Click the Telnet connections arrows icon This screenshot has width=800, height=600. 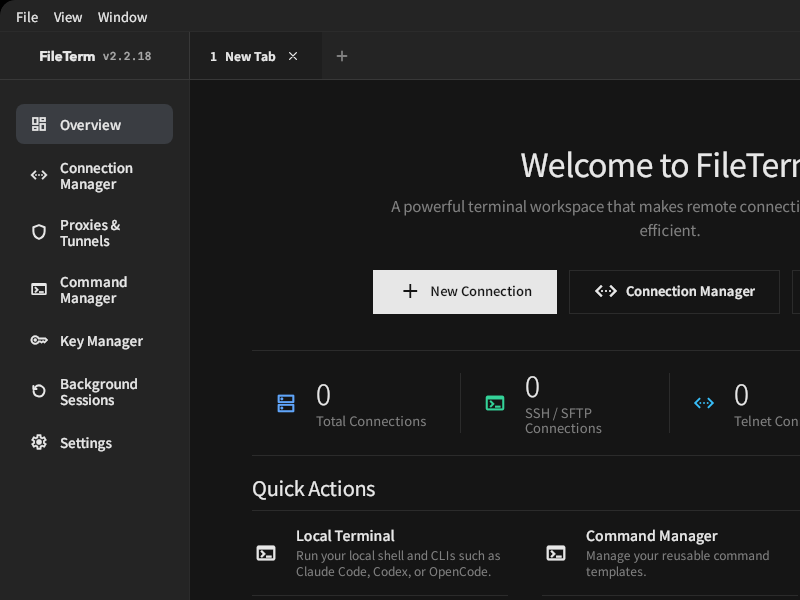coord(704,403)
